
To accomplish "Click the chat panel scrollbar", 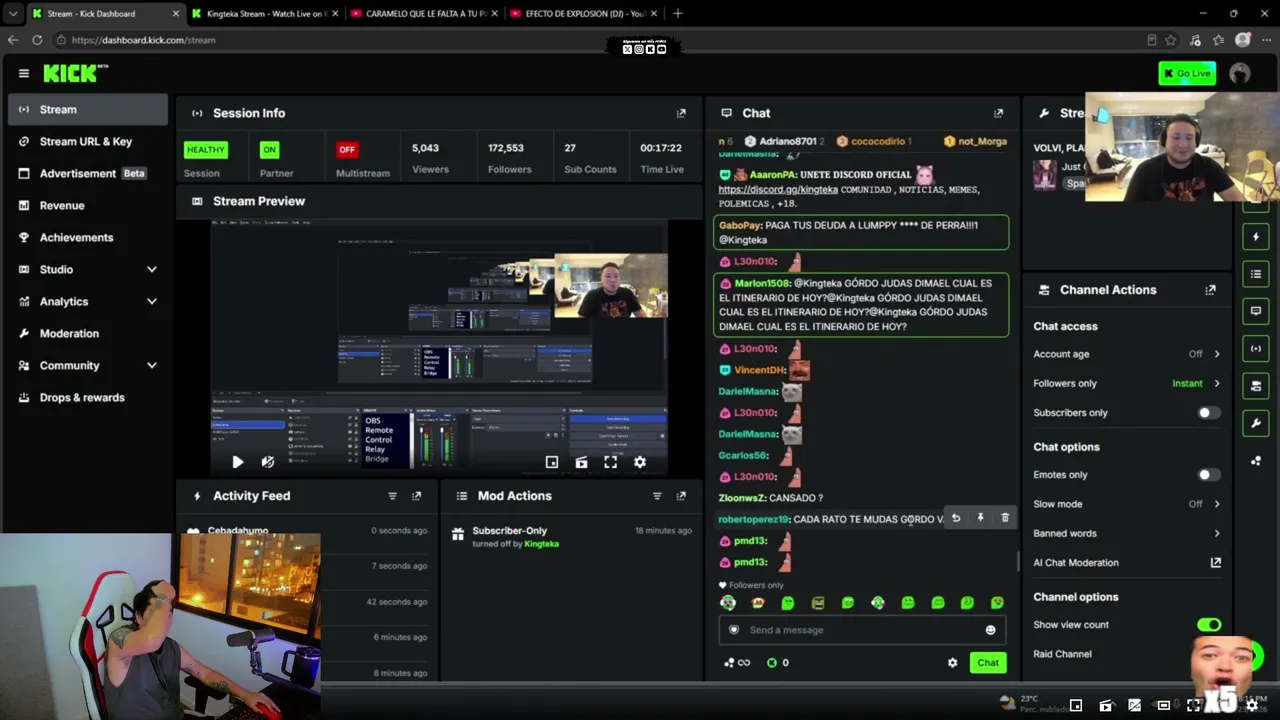I will tap(1018, 562).
